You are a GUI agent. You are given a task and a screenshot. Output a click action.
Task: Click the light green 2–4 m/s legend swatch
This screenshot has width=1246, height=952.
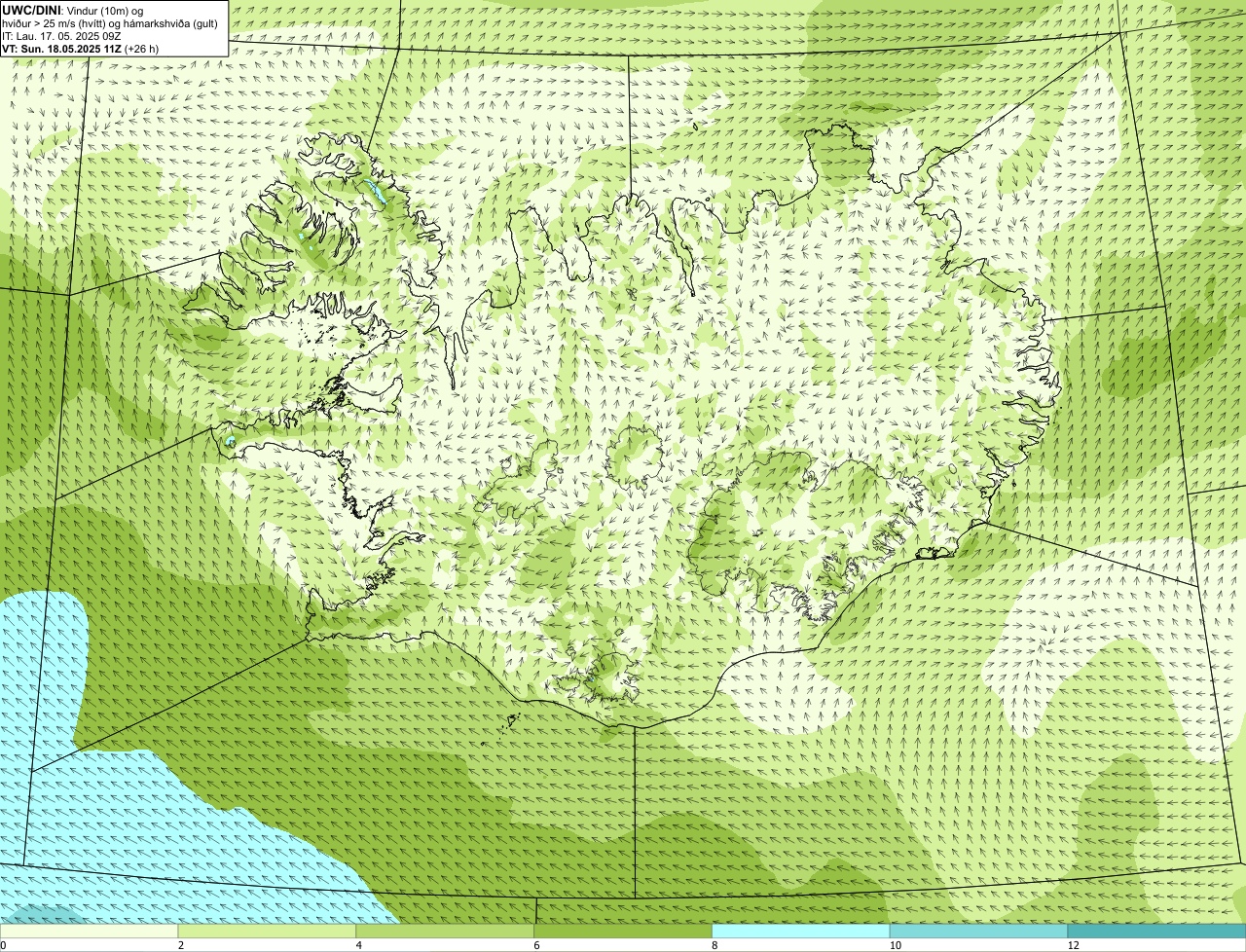tap(267, 932)
